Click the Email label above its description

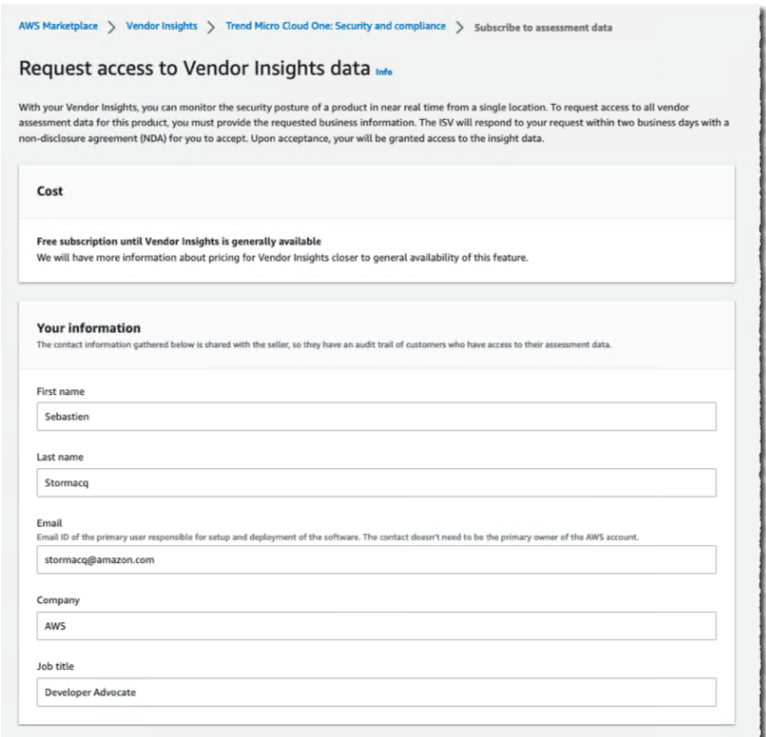pos(49,523)
